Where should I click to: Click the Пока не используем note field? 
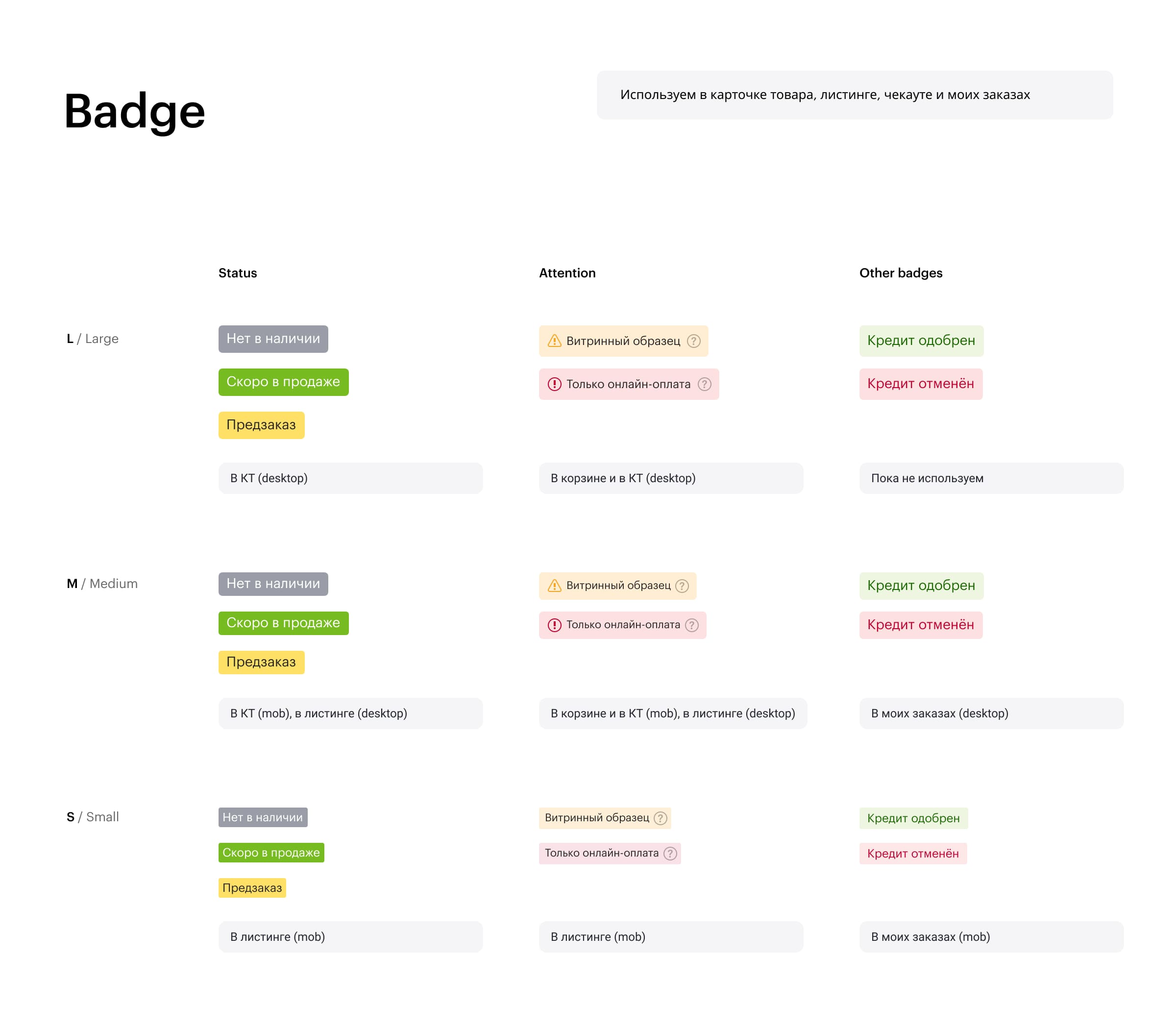pyautogui.click(x=991, y=478)
